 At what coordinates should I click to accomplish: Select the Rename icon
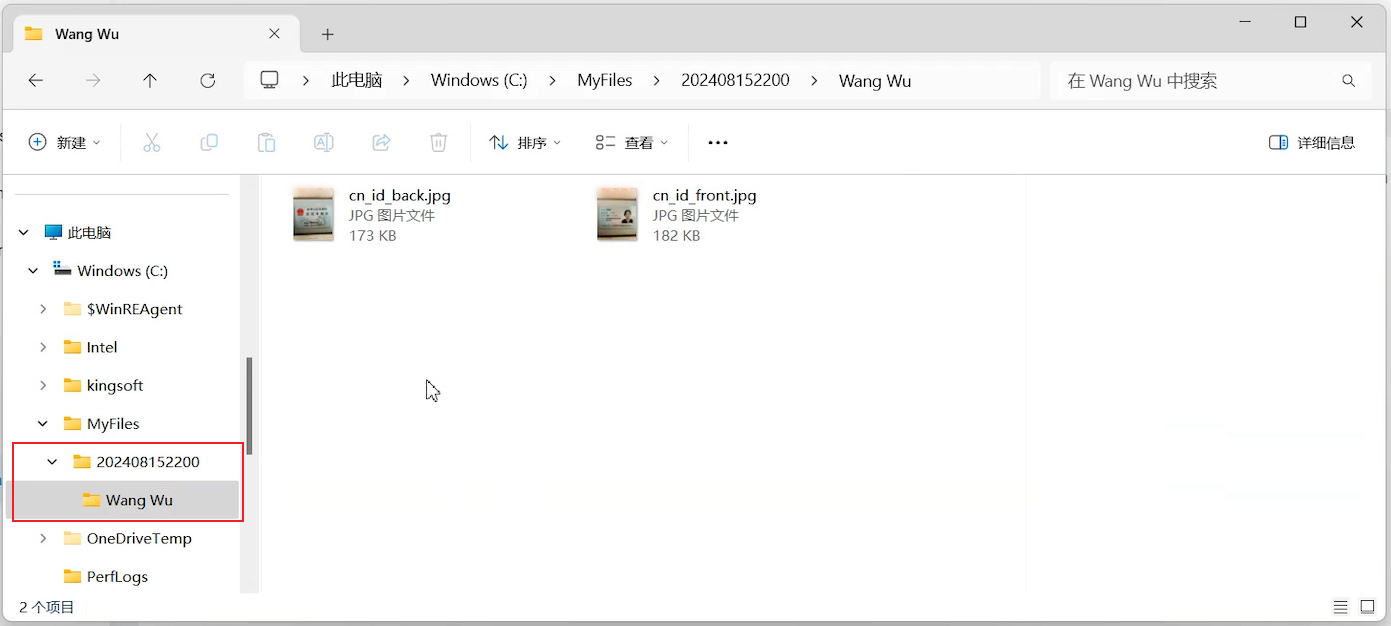point(323,142)
